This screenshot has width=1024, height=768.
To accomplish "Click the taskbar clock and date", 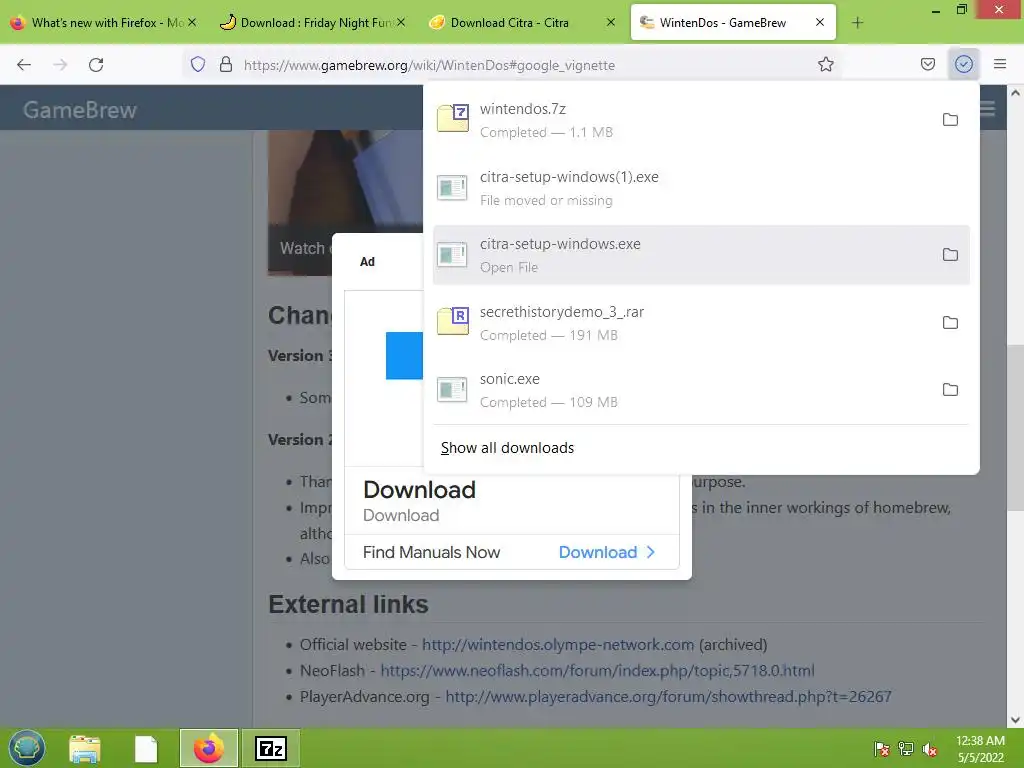I will [980, 749].
